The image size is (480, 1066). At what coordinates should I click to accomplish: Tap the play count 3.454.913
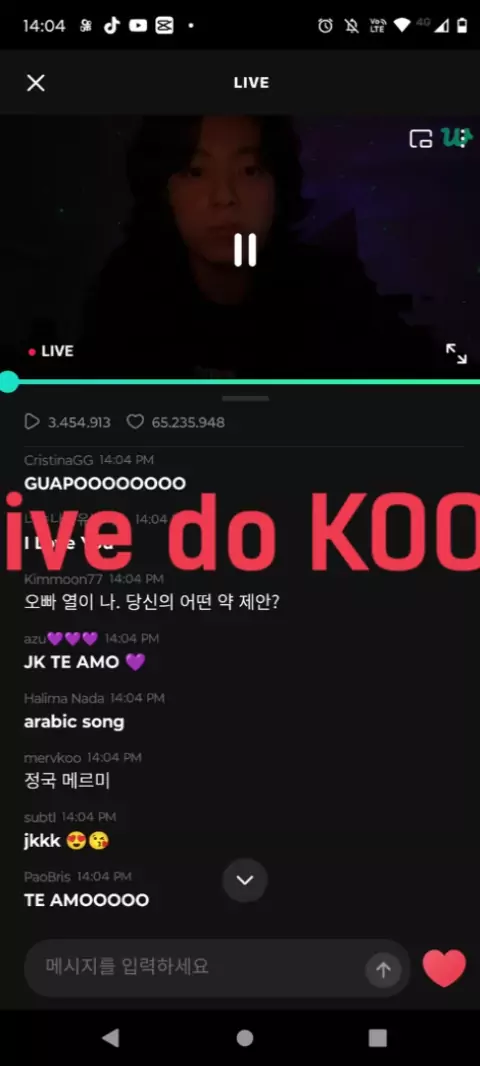point(67,422)
